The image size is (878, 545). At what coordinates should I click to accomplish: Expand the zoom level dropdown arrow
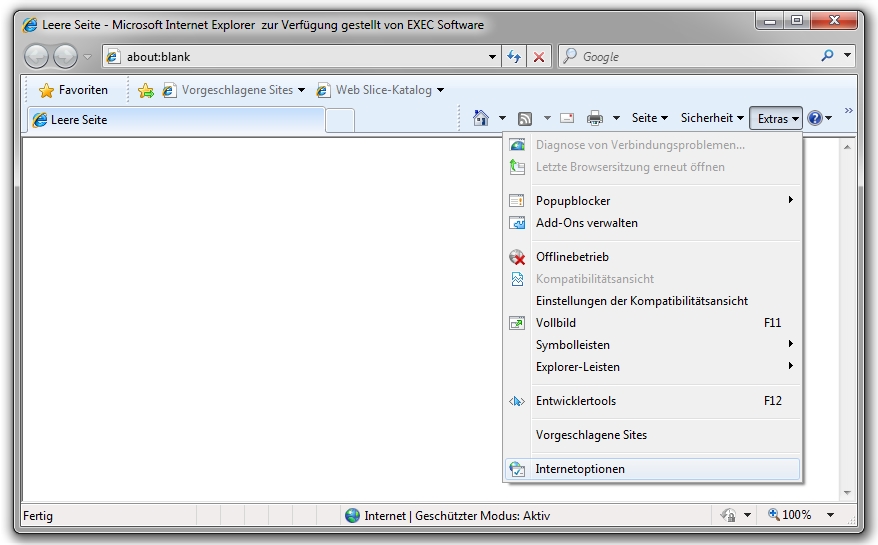(x=830, y=515)
